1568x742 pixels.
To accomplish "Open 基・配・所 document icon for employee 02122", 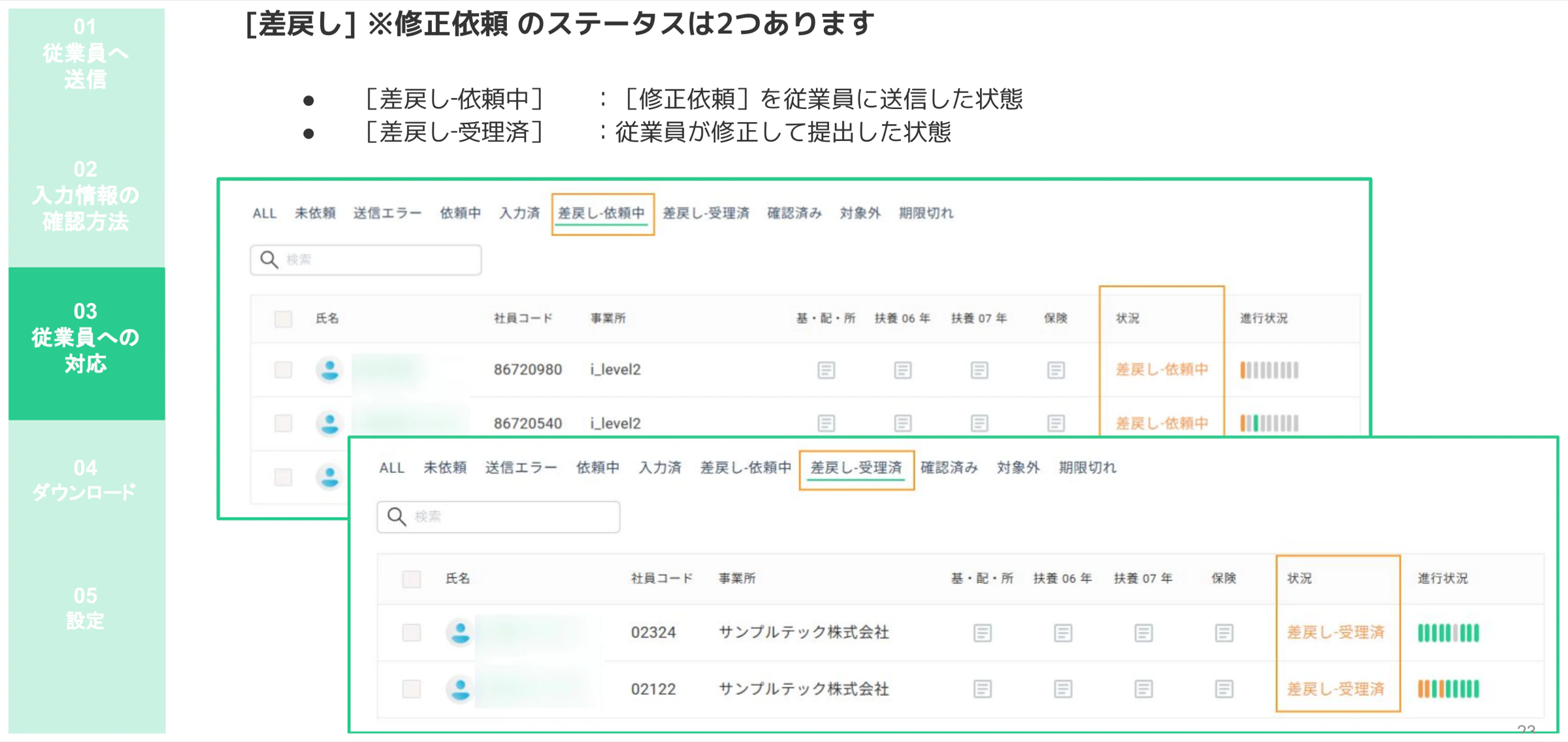I will tap(982, 689).
